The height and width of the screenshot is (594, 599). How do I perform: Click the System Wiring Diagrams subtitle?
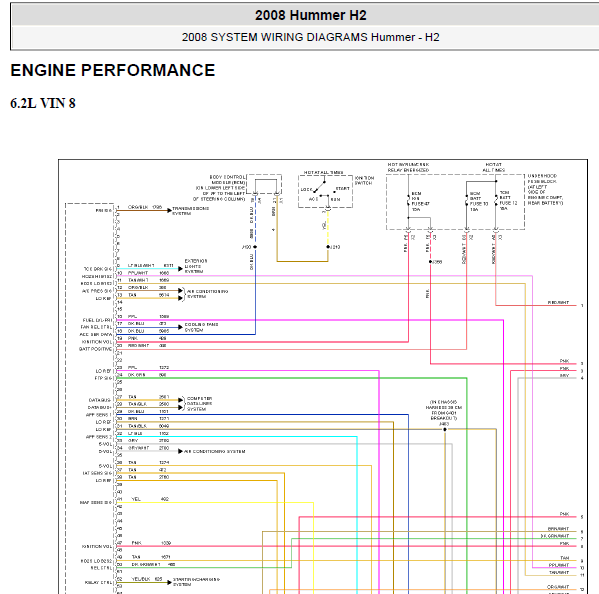pyautogui.click(x=311, y=37)
